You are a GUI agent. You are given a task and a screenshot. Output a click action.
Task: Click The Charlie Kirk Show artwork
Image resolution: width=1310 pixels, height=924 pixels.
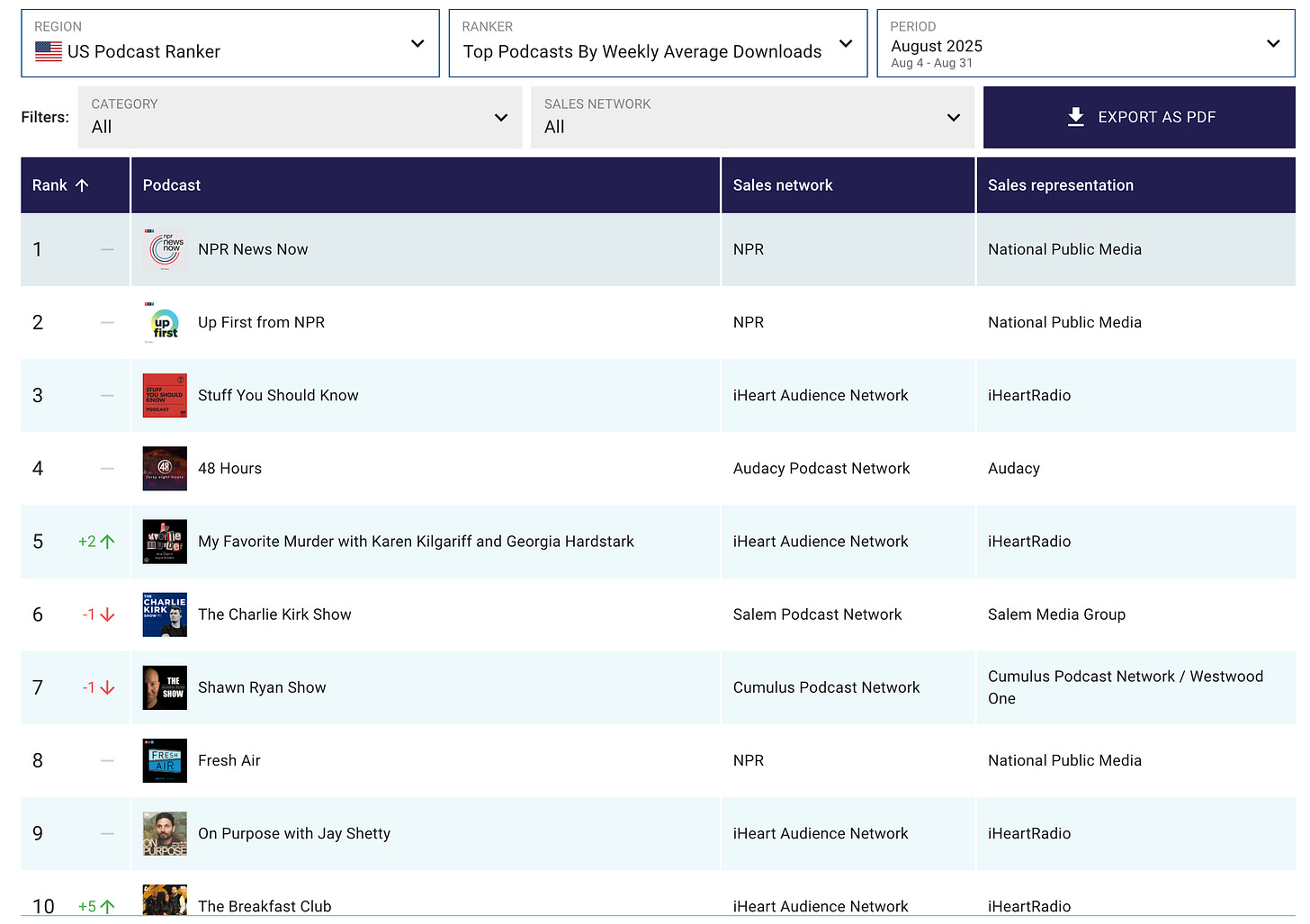[165, 615]
